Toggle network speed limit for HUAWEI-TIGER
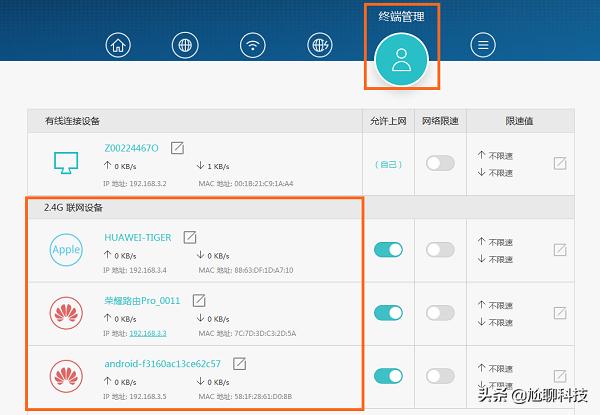The height and width of the screenshot is (415, 600). pyautogui.click(x=440, y=250)
